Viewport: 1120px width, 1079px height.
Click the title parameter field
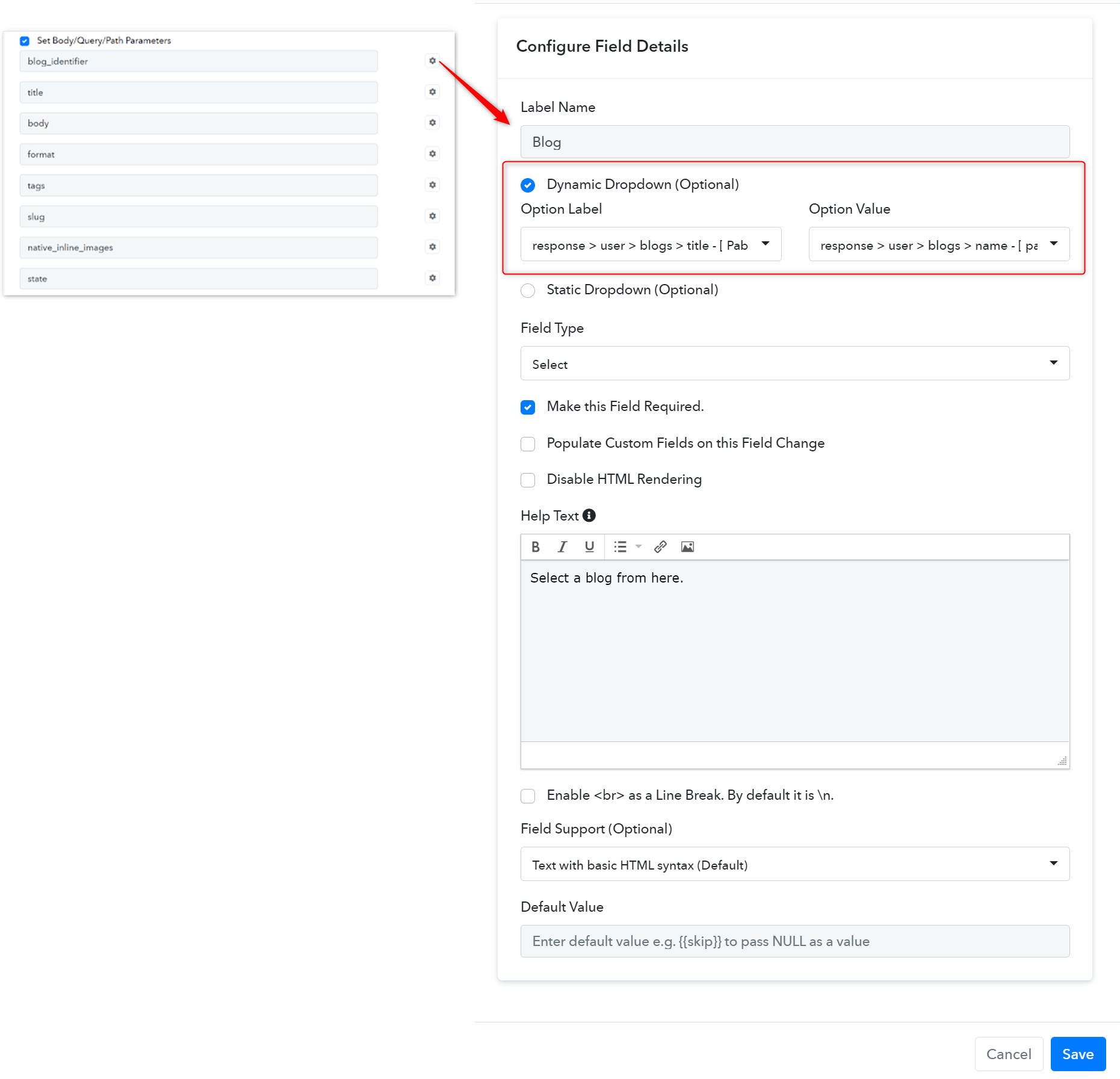click(x=199, y=92)
